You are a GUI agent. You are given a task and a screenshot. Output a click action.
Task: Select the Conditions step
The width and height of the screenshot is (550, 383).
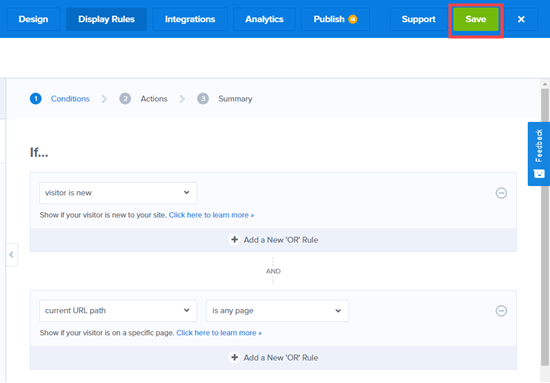70,99
